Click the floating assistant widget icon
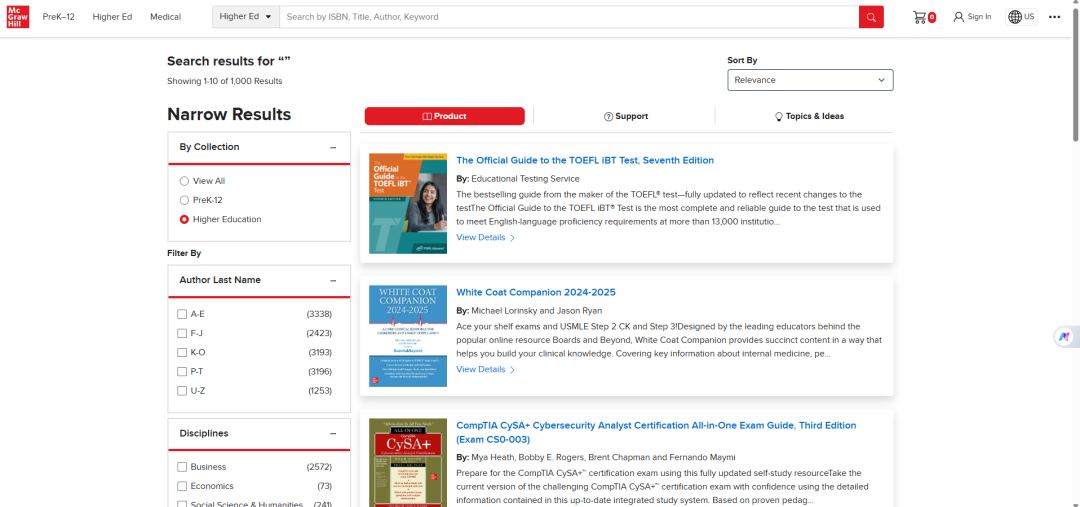This screenshot has height=507, width=1080. 1064,337
